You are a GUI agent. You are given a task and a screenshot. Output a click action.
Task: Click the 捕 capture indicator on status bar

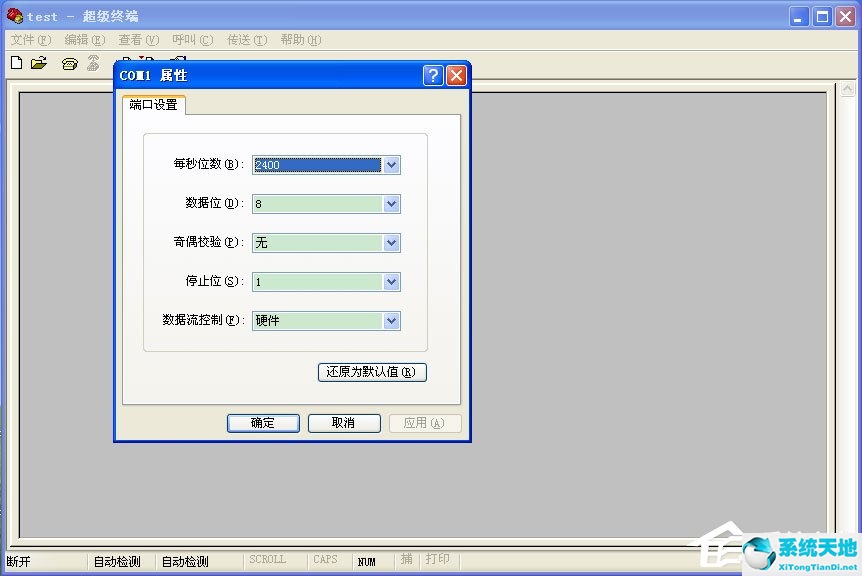pos(407,559)
